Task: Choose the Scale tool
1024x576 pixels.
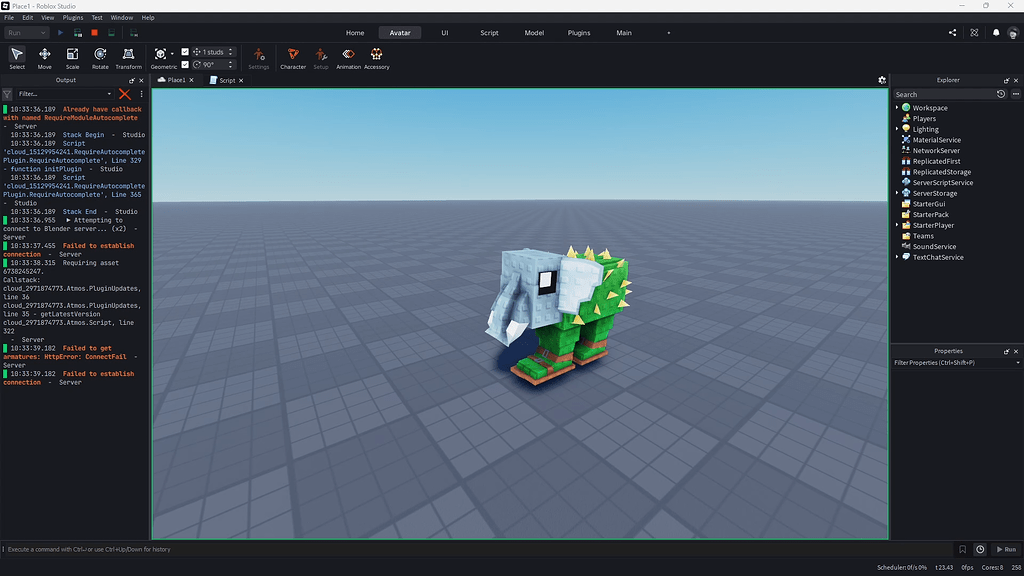Action: (x=72, y=57)
